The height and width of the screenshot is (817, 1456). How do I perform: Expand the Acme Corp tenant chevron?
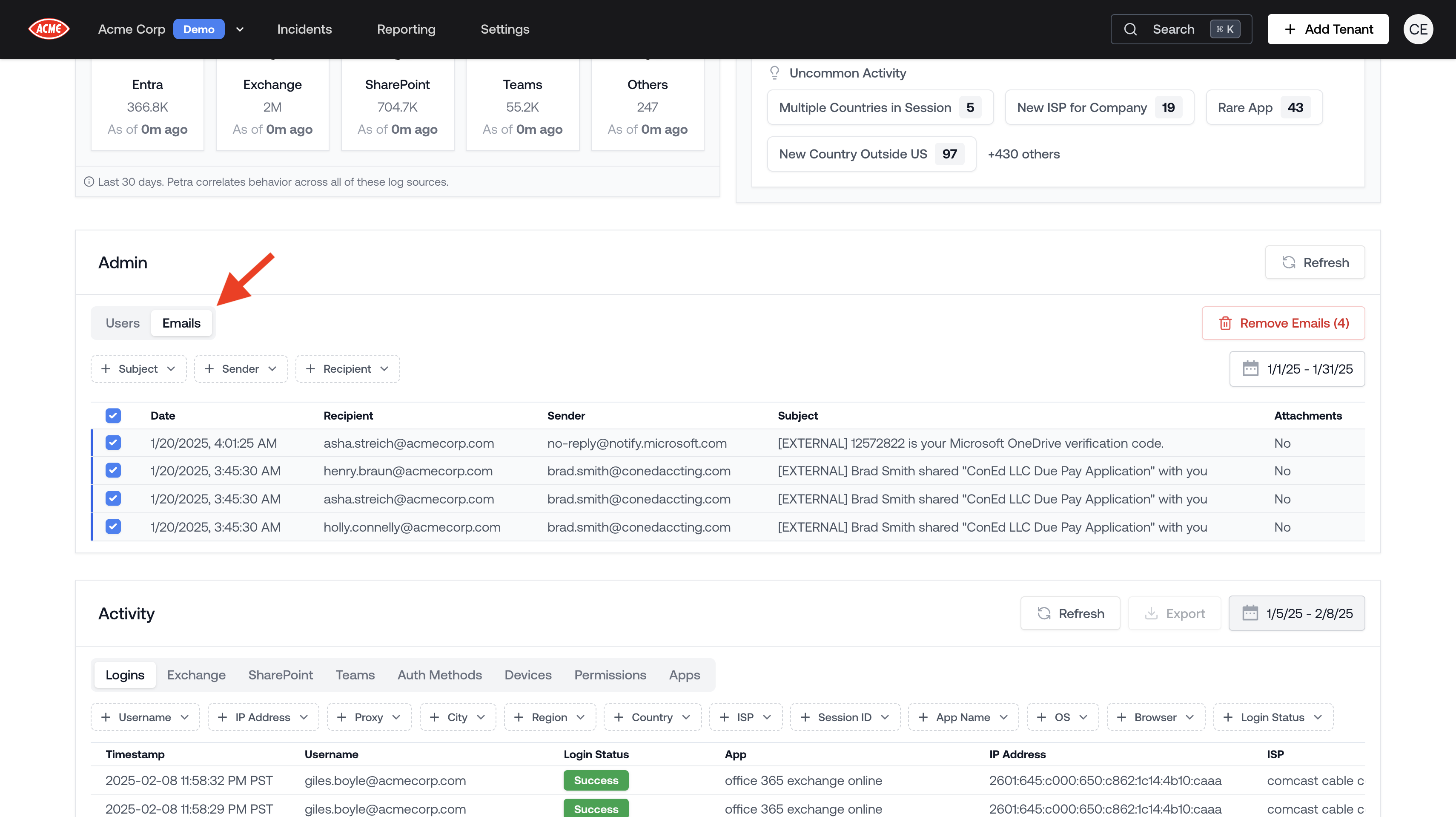[240, 29]
